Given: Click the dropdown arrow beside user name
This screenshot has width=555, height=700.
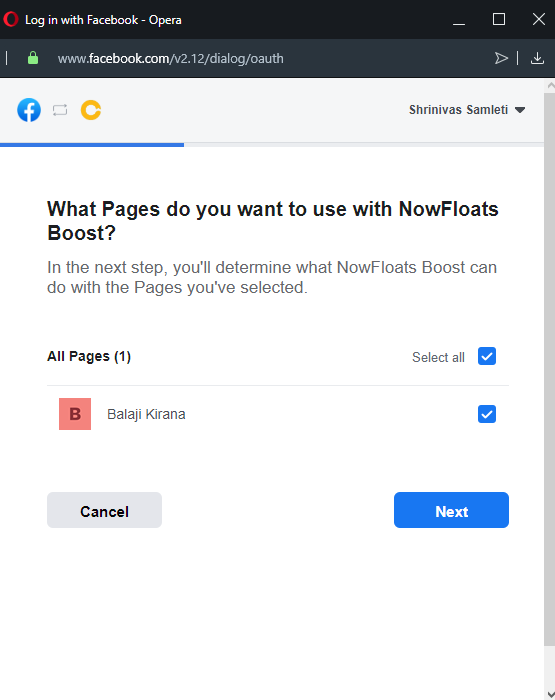Looking at the screenshot, I should pyautogui.click(x=520, y=110).
